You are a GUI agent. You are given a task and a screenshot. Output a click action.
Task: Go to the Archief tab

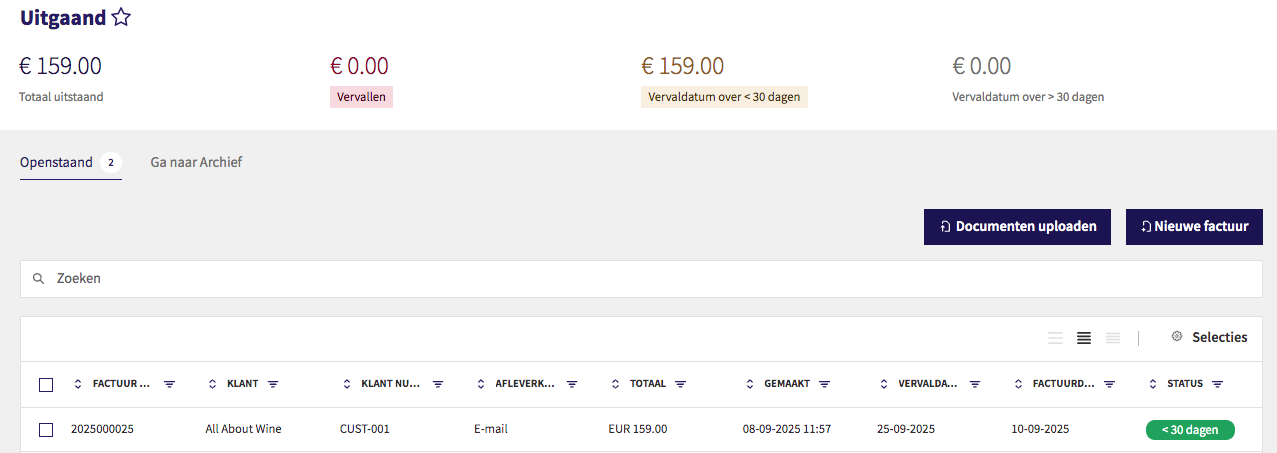(x=196, y=162)
